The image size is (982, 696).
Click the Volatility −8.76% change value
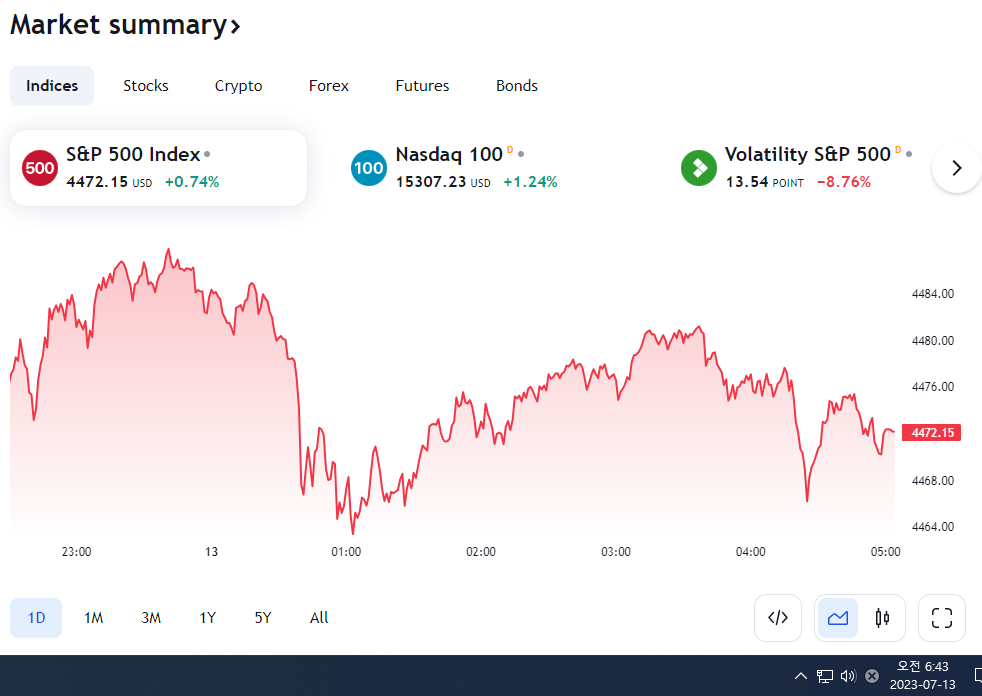[x=844, y=182]
